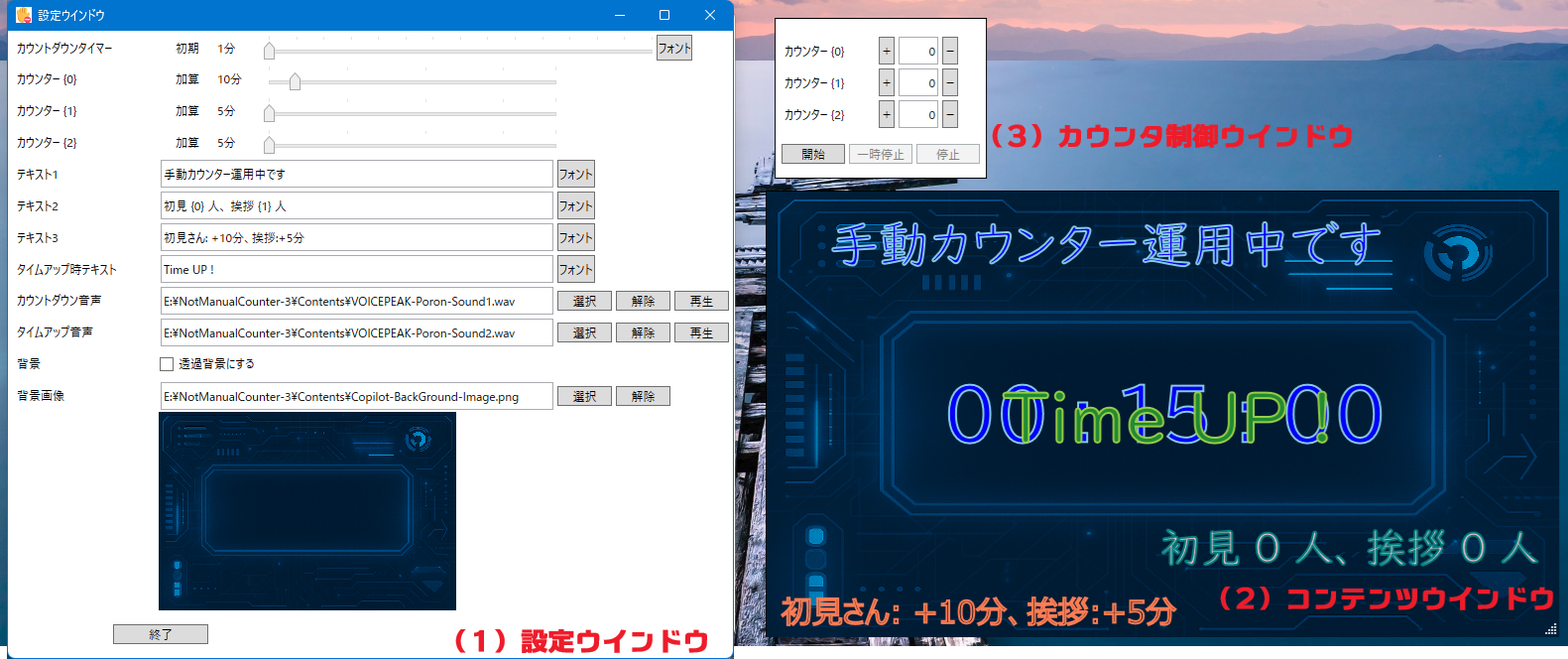The width and height of the screenshot is (1568, 659).
Task: Play the タイムアップ音声 with 再生
Action: [x=701, y=332]
